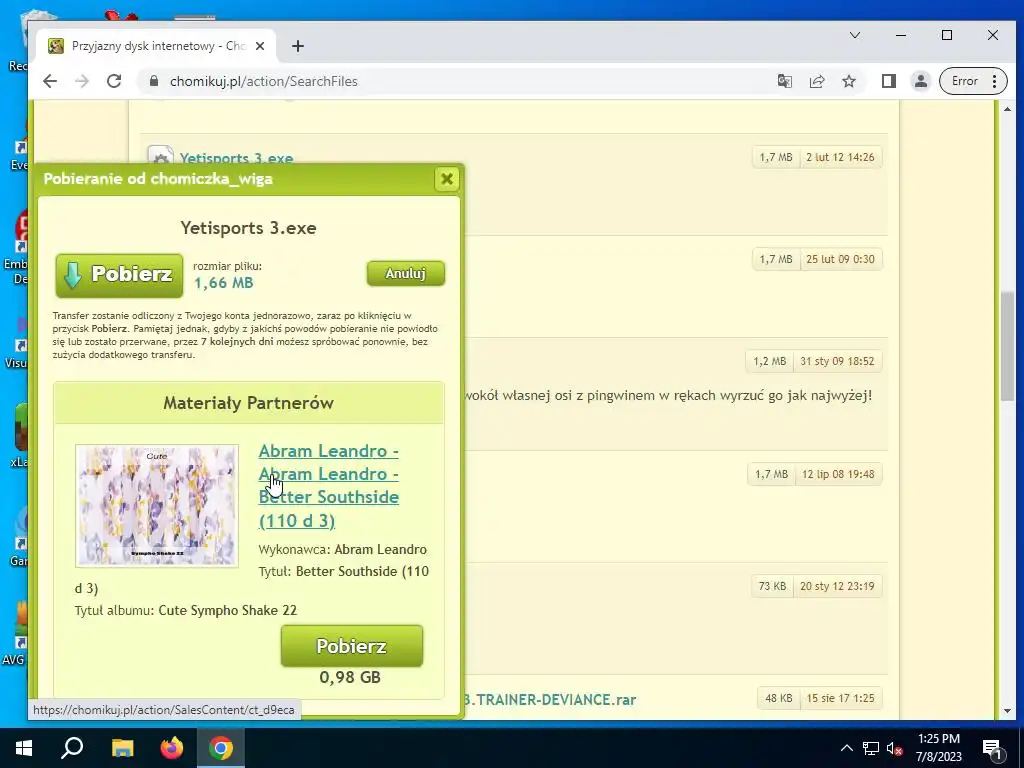The width and height of the screenshot is (1024, 768).
Task: Click the chomikuj.pl address bar
Action: [457, 81]
